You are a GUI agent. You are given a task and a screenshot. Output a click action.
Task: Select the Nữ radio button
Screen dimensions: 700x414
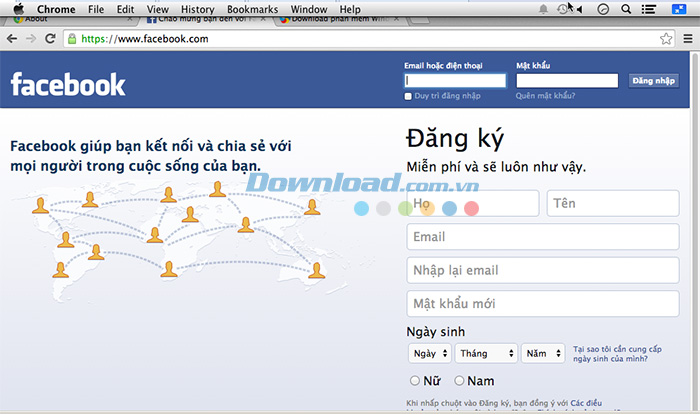[415, 381]
